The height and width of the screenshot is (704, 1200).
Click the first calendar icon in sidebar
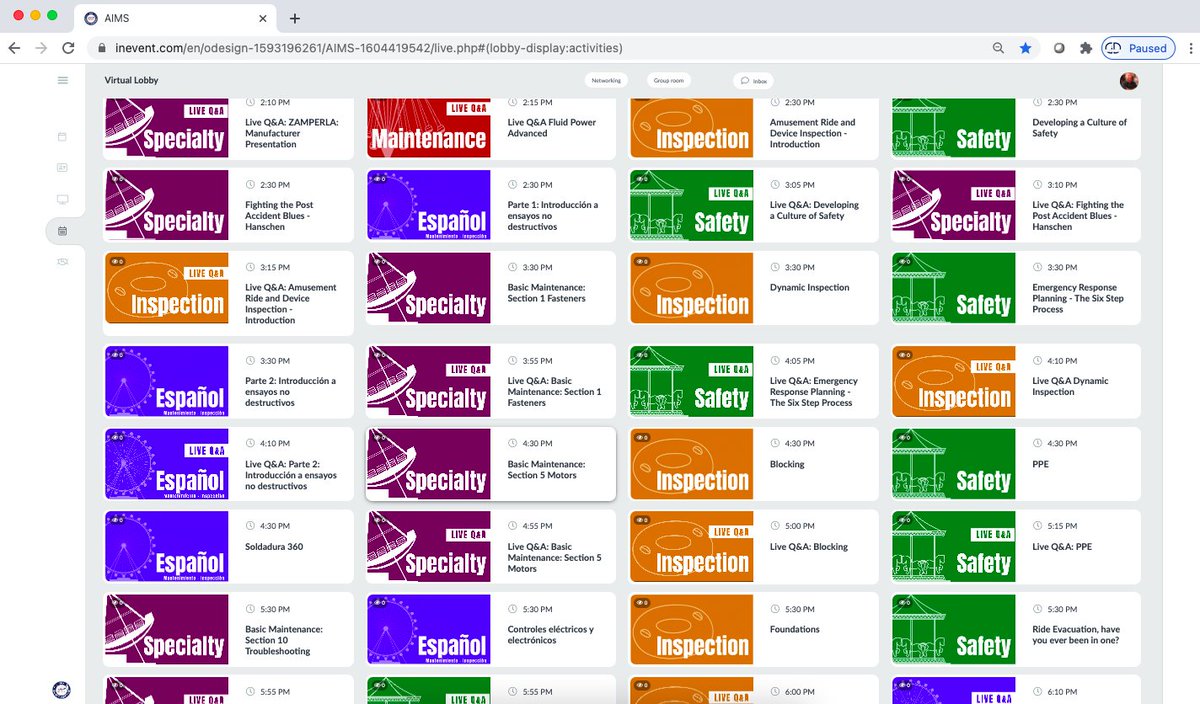(x=62, y=137)
